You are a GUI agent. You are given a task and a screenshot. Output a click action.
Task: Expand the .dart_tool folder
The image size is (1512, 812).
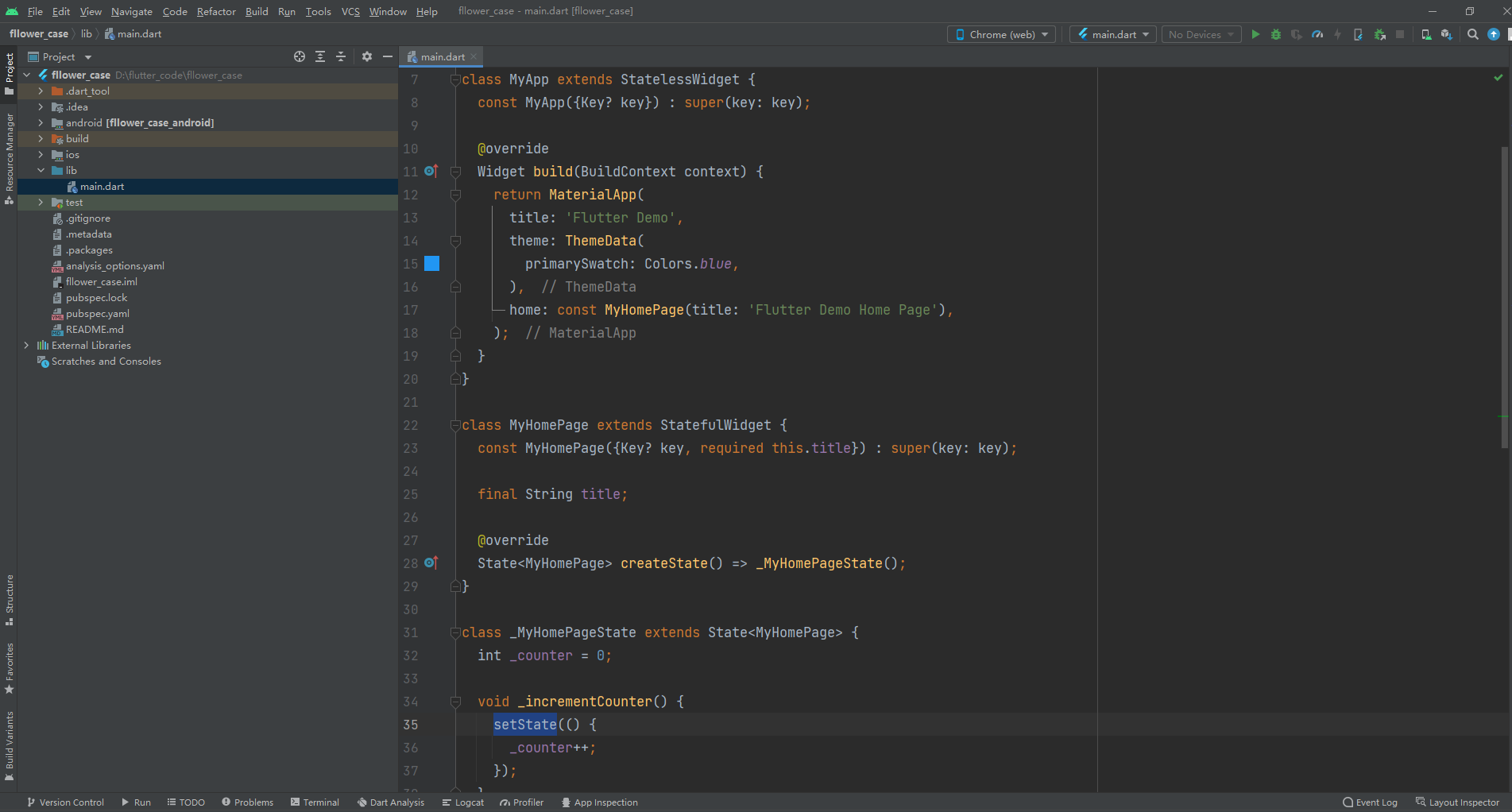(x=41, y=91)
